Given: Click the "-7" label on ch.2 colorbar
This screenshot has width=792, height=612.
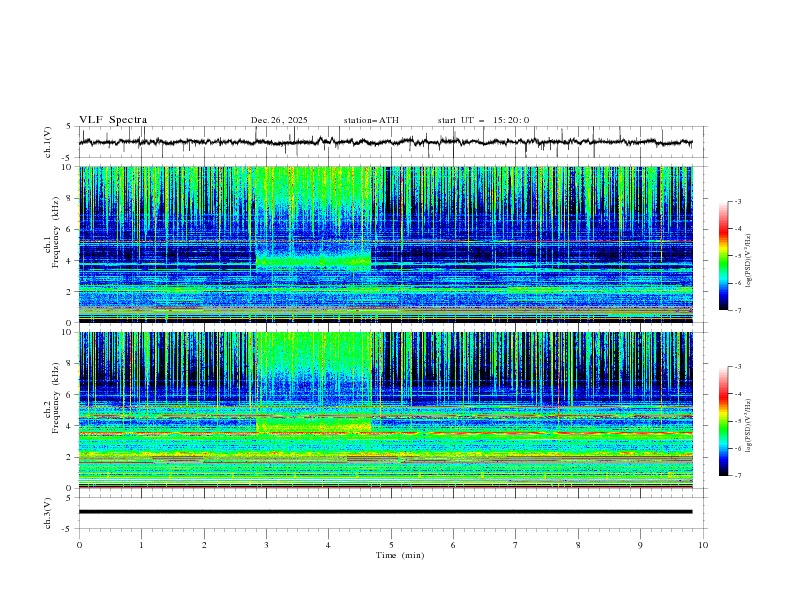Looking at the screenshot, I should (738, 476).
